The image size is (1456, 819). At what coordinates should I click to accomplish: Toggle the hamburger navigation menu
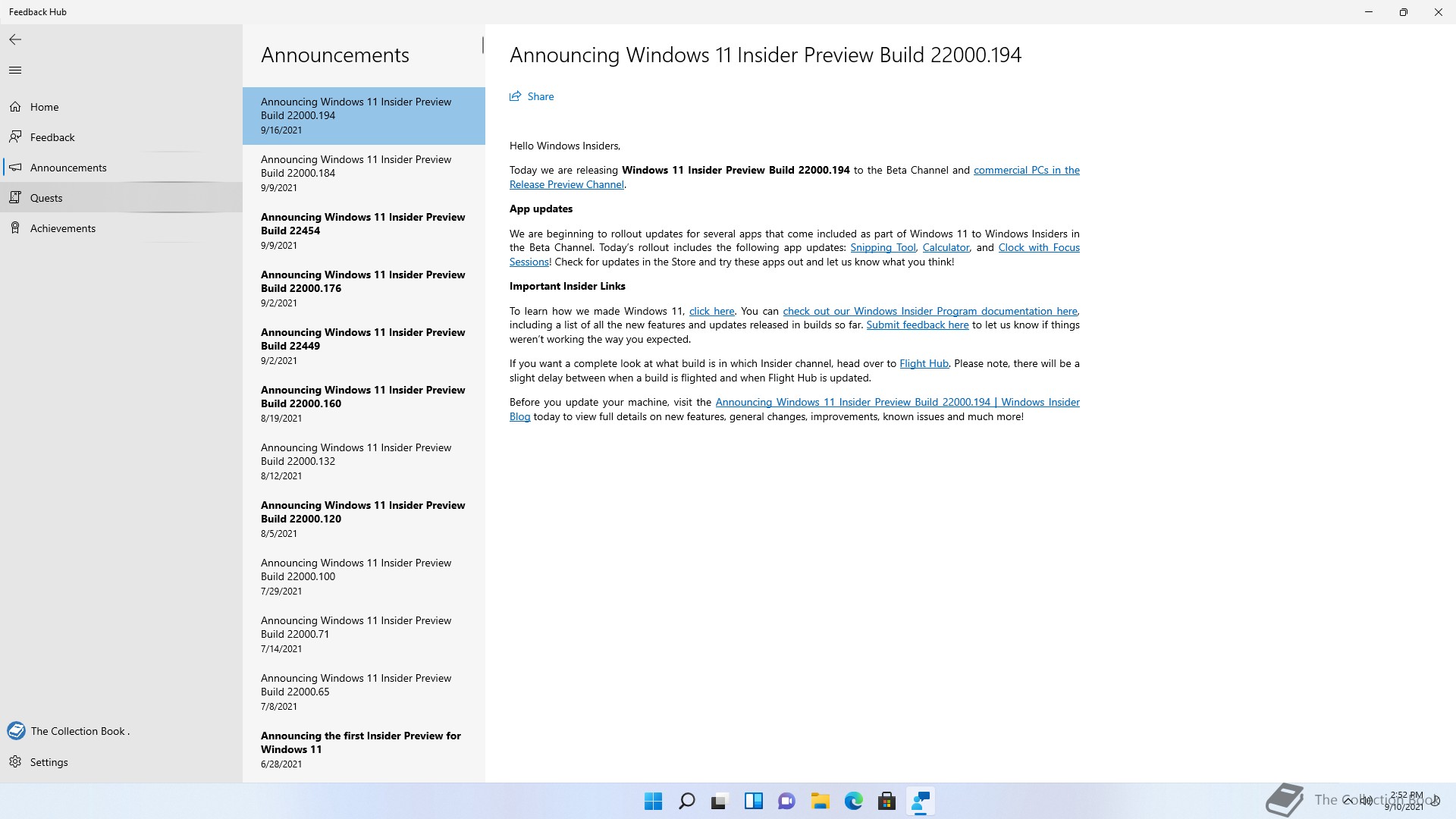coord(15,71)
